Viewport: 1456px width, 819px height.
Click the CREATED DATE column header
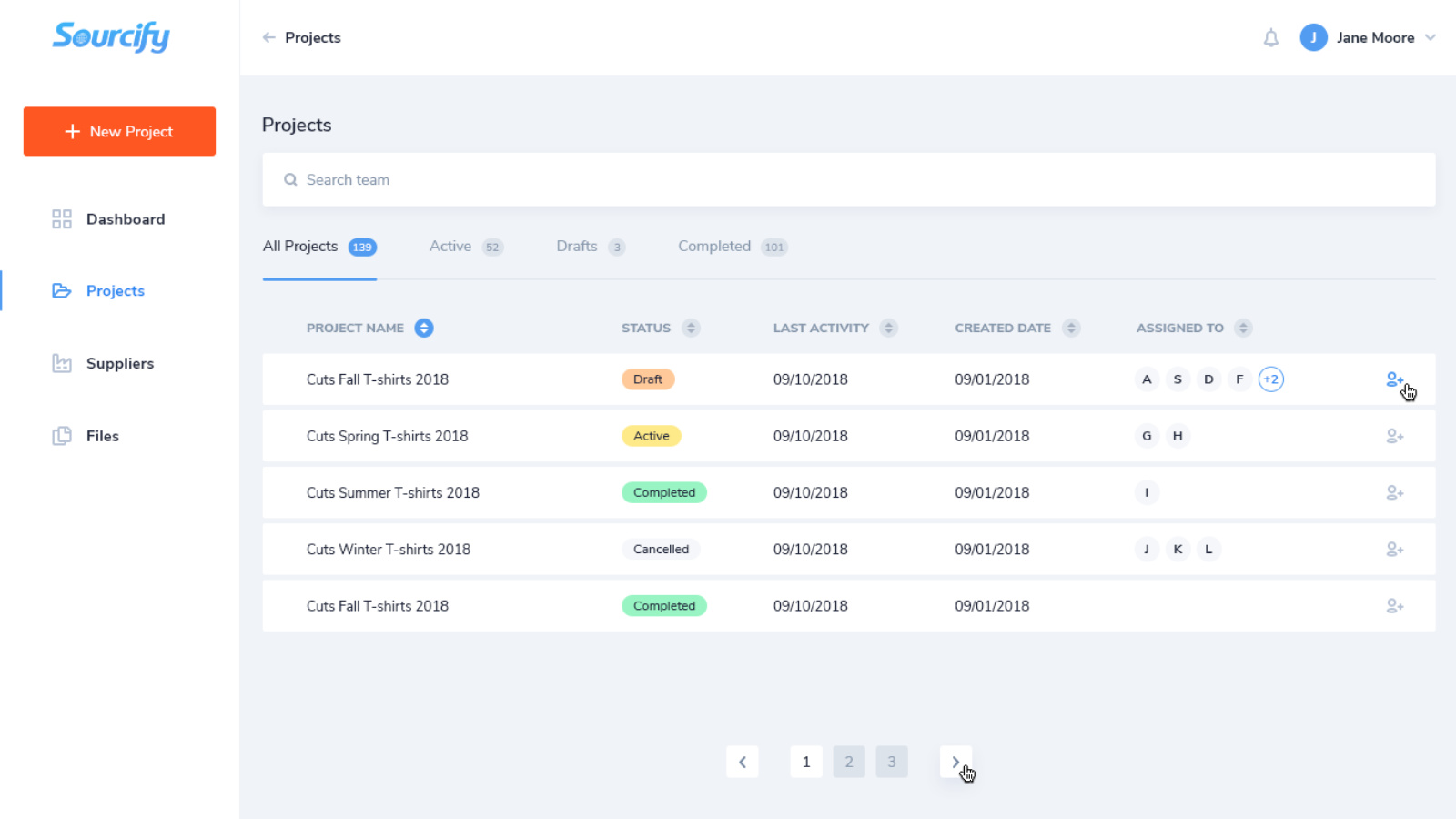1003,328
